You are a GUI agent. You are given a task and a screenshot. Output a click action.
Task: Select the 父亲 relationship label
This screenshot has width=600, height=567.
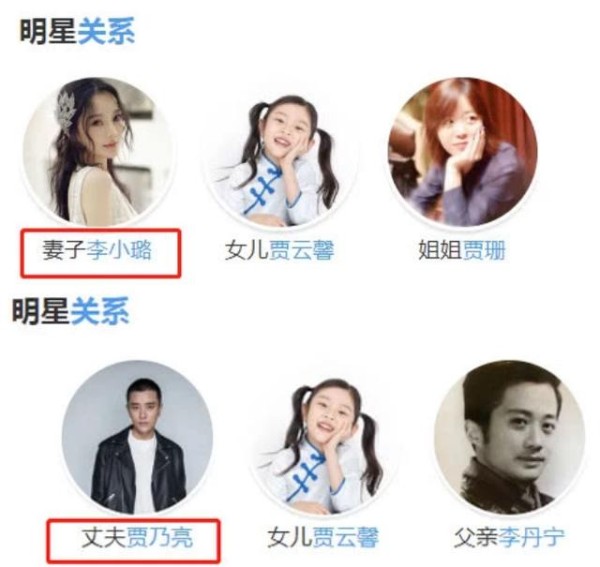[x=476, y=537]
